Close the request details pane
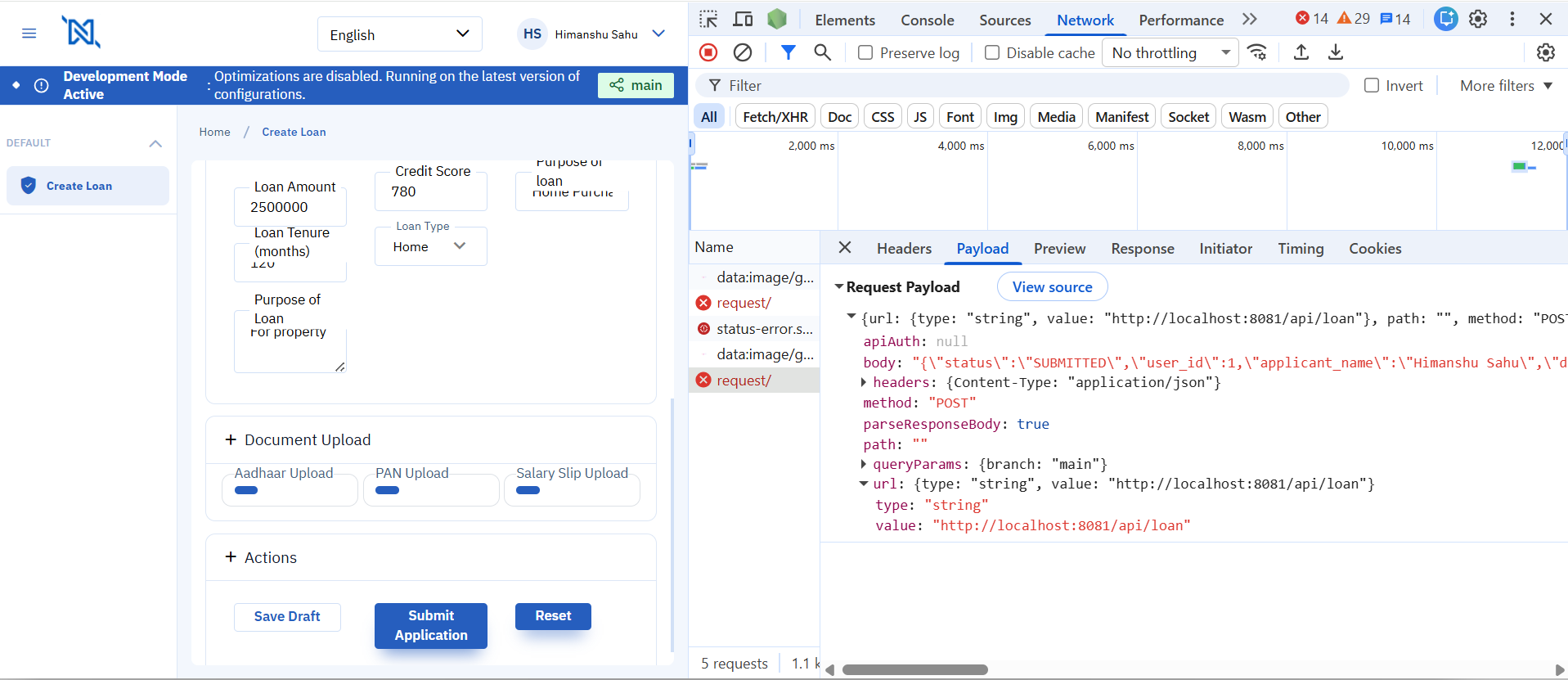1568x680 pixels. point(845,247)
